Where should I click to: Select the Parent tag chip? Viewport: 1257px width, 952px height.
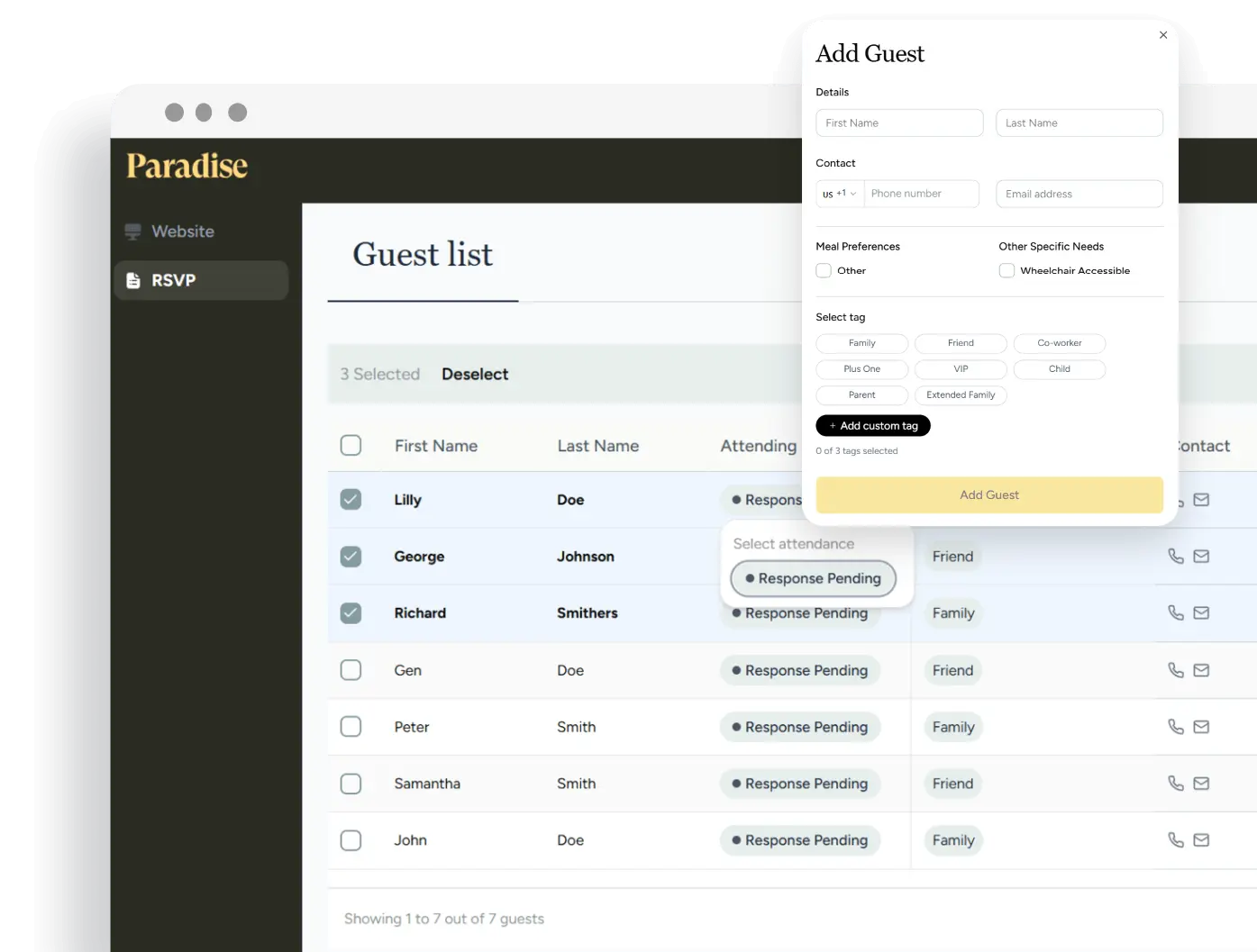tap(862, 395)
